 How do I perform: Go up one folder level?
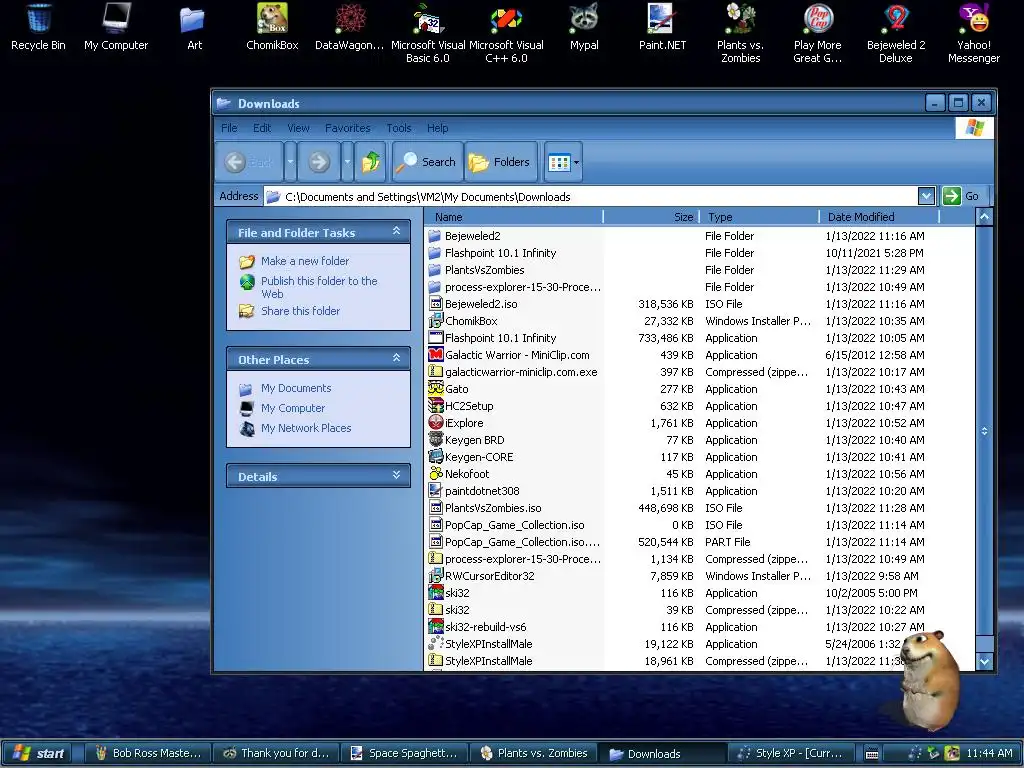point(371,162)
